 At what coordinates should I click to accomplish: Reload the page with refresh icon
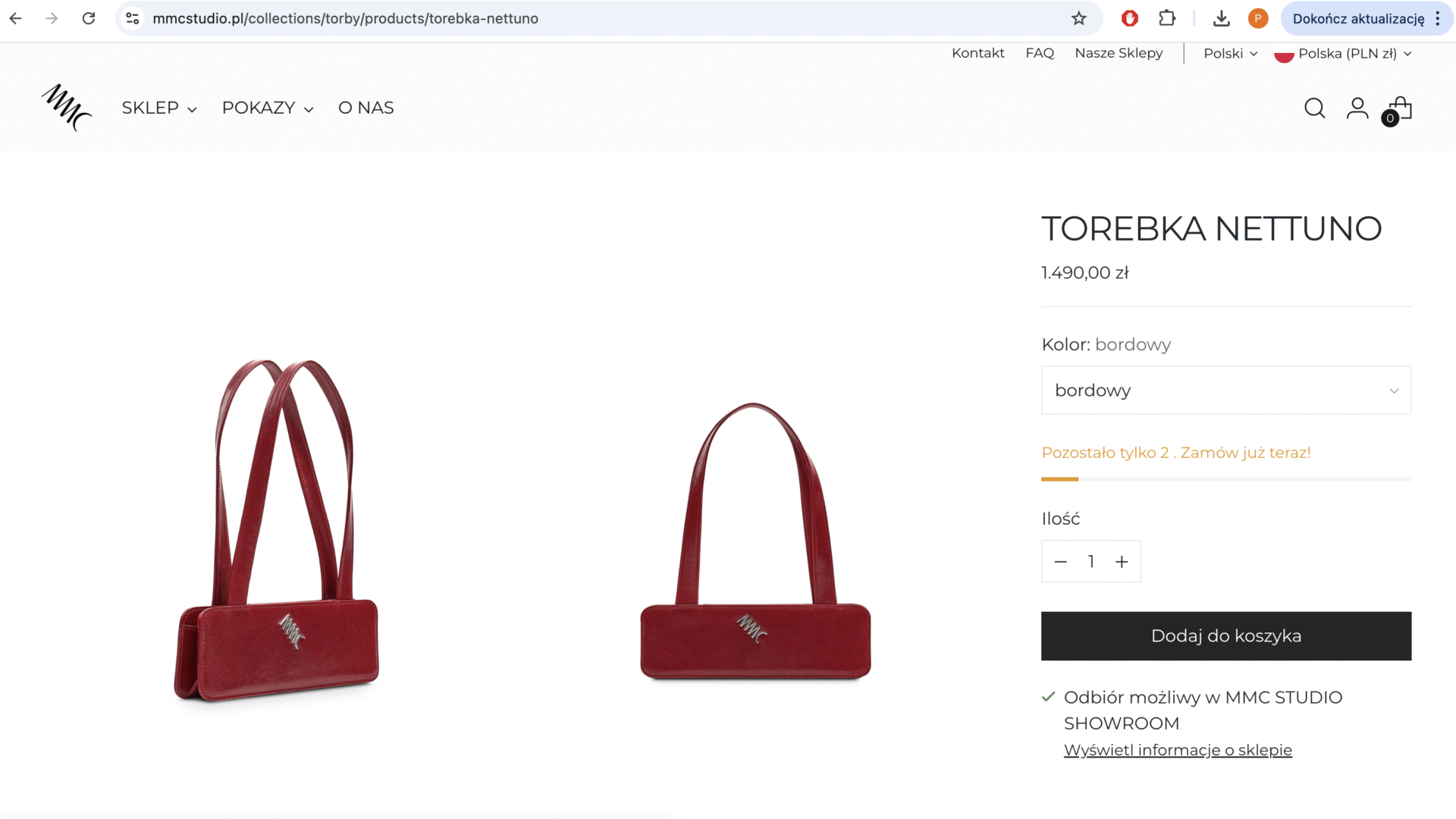[89, 18]
